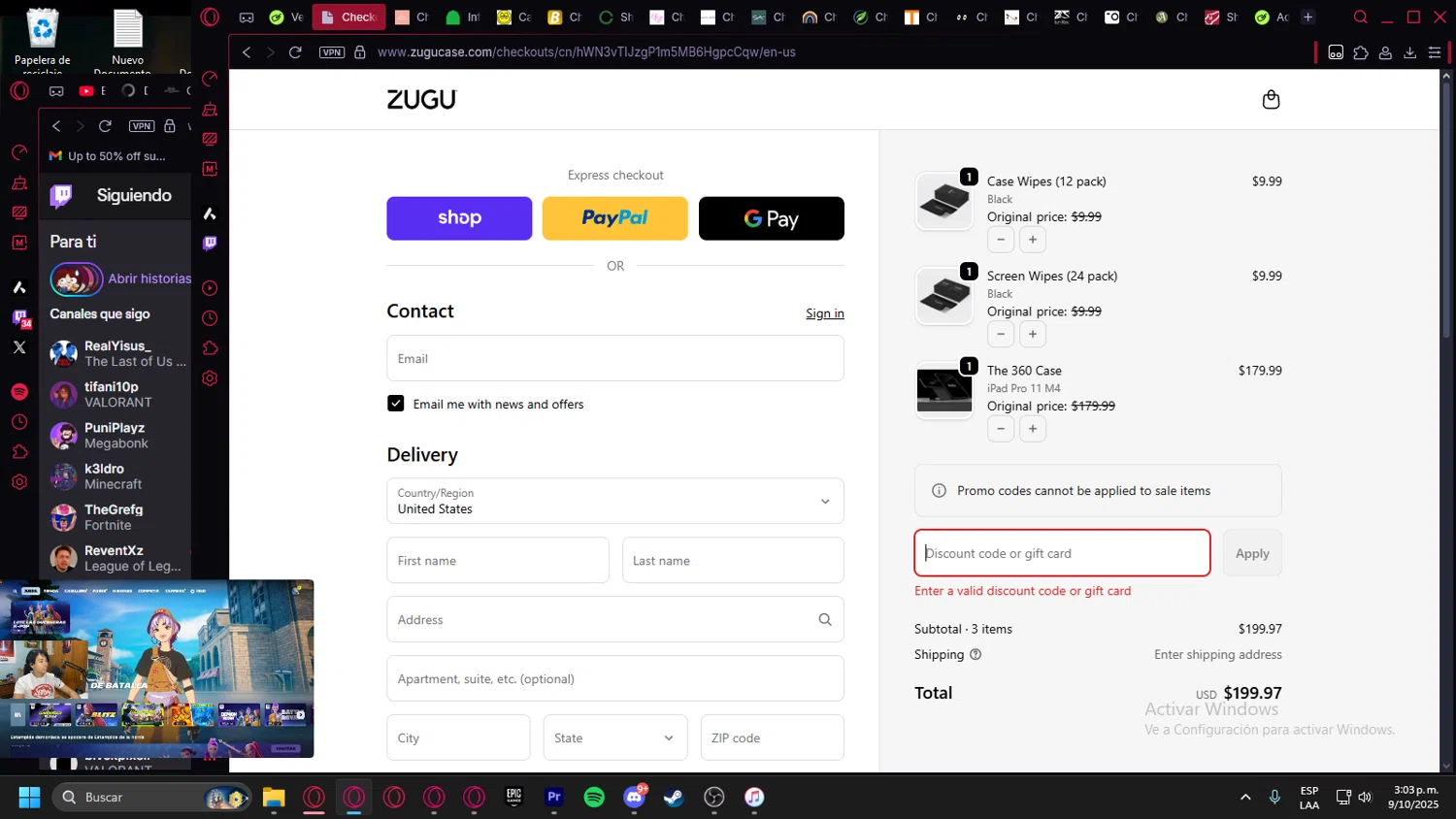
Task: Pay with the Shop express button
Action: (459, 218)
